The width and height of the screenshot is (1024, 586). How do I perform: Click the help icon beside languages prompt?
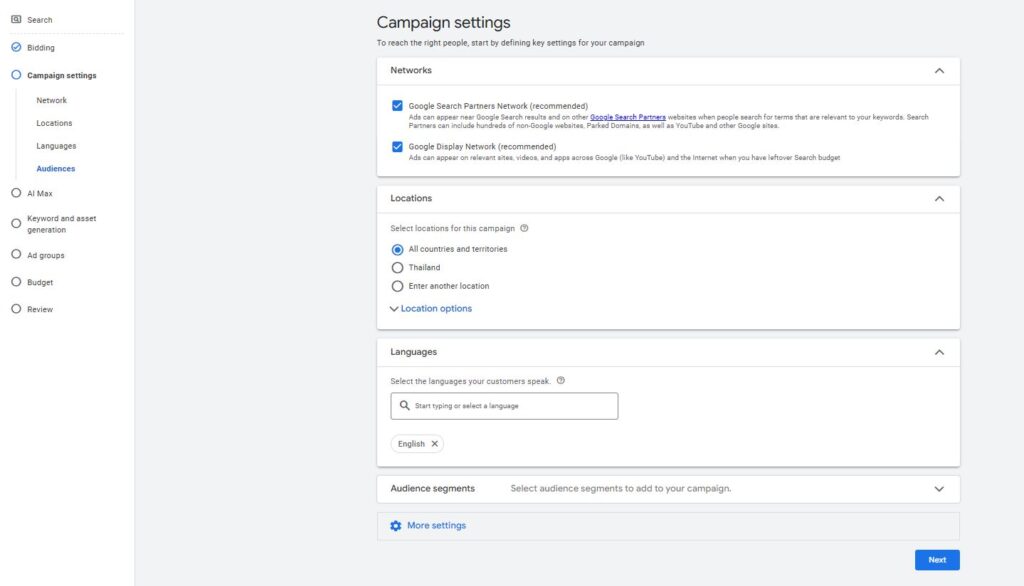[x=560, y=380]
